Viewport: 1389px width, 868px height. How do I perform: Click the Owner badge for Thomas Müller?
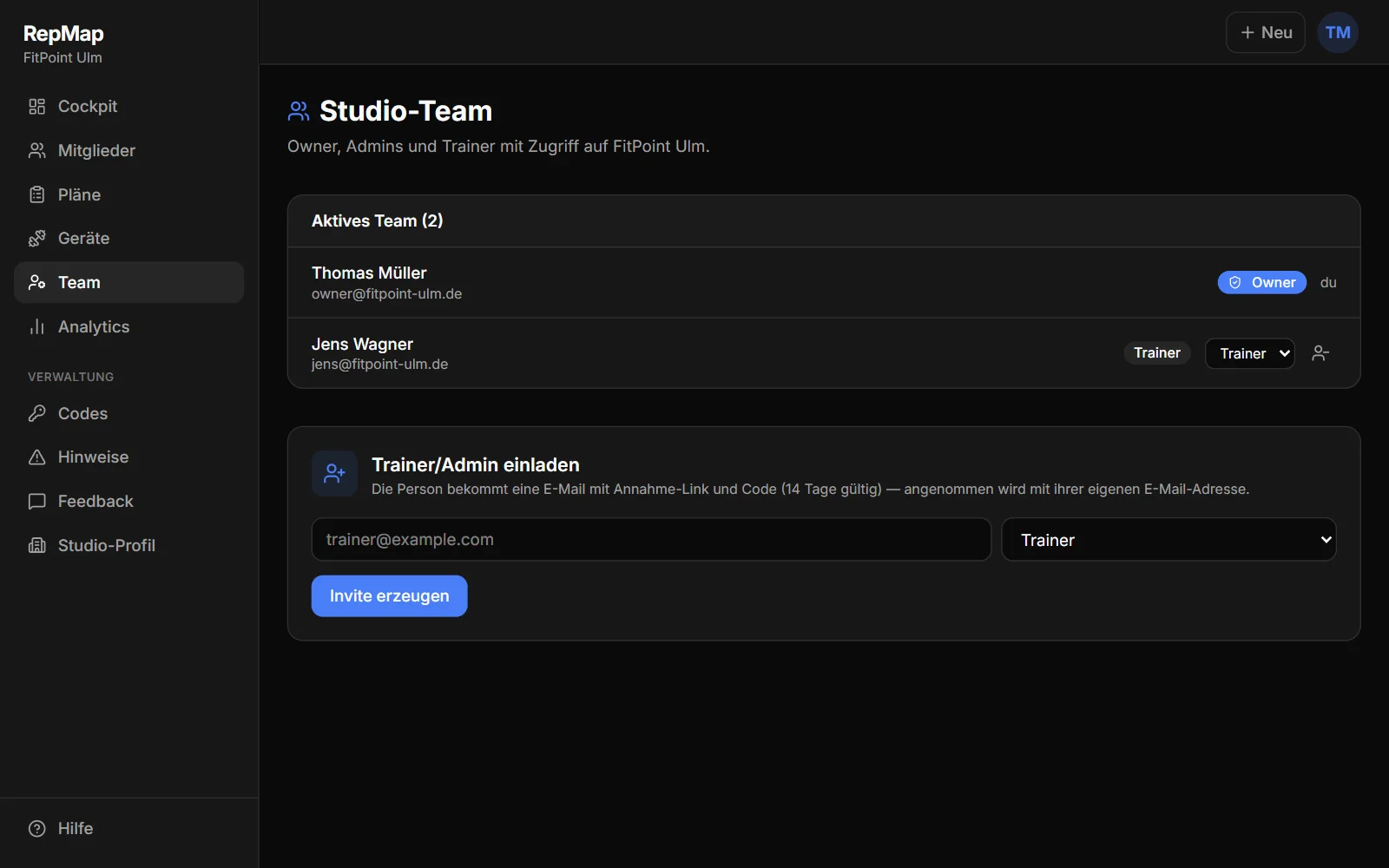tap(1261, 283)
